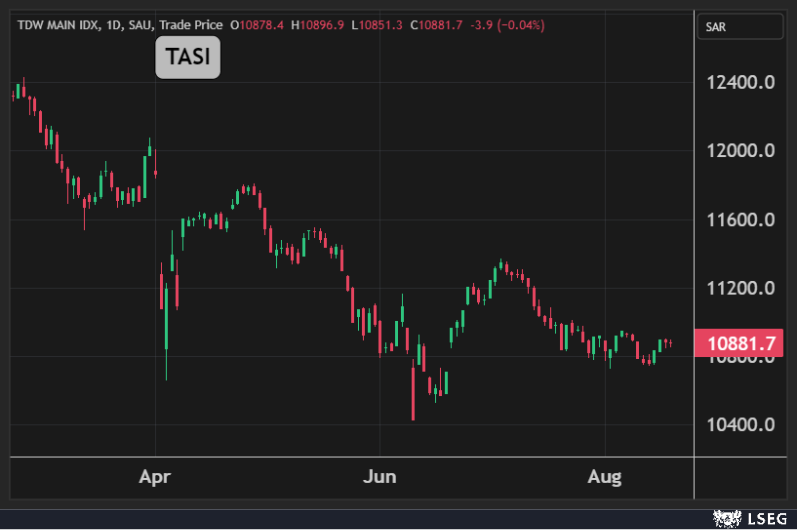797x530 pixels.
Task: Click the 1D interval in chart header
Action: click(x=112, y=25)
